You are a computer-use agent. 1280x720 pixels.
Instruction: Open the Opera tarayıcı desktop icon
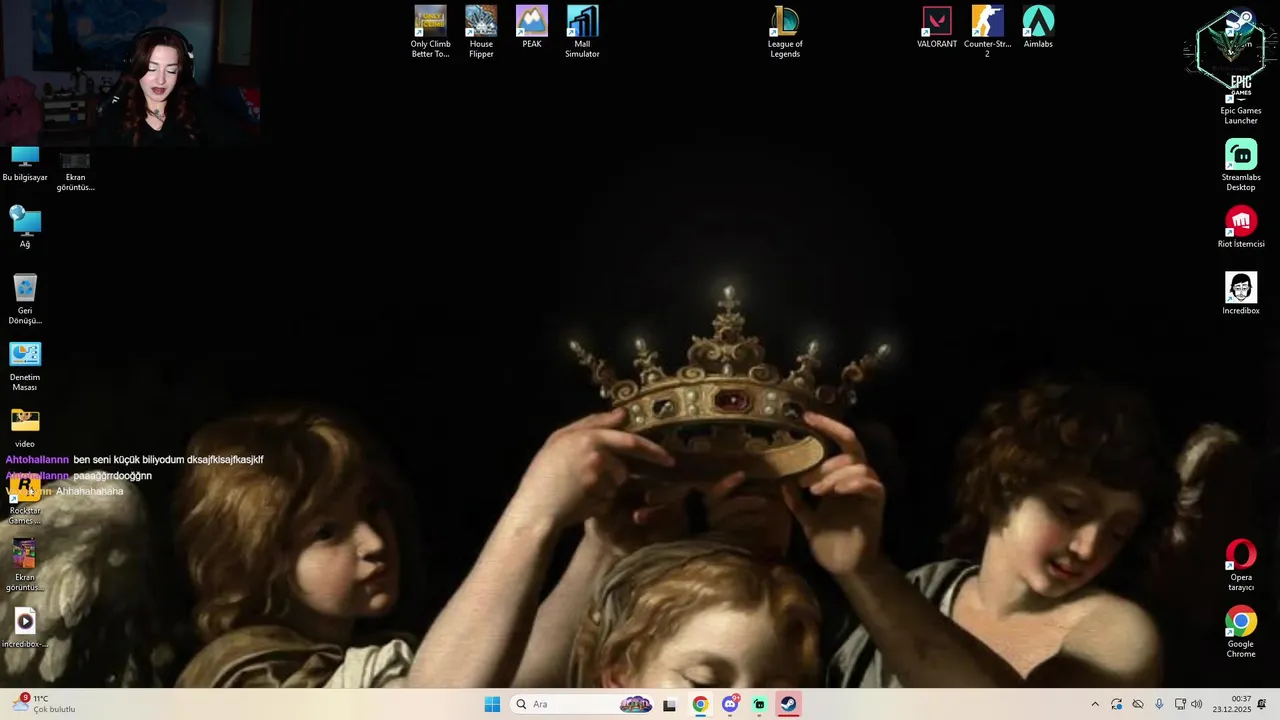point(1241,565)
